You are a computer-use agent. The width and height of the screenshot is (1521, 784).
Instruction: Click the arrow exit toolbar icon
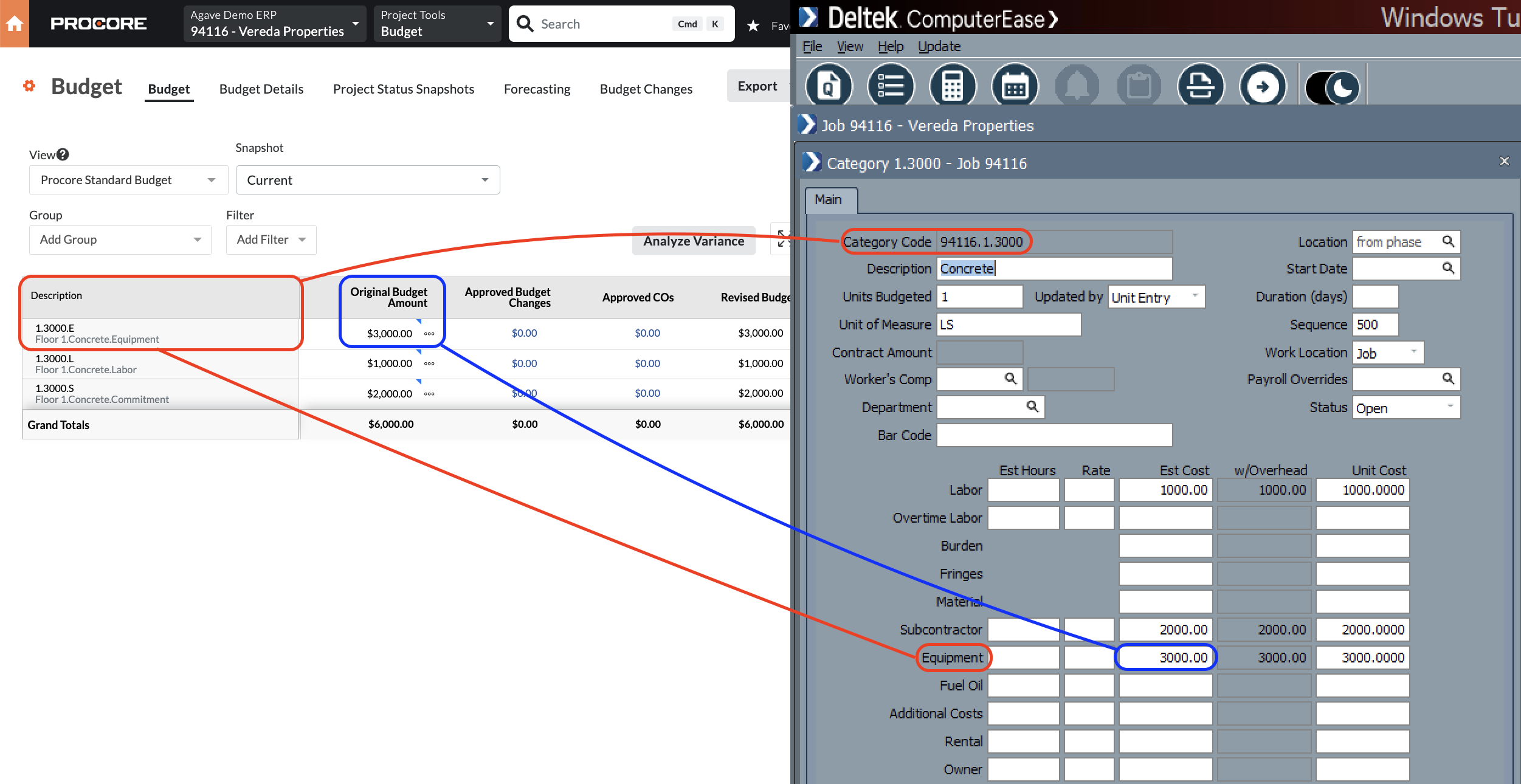1263,86
